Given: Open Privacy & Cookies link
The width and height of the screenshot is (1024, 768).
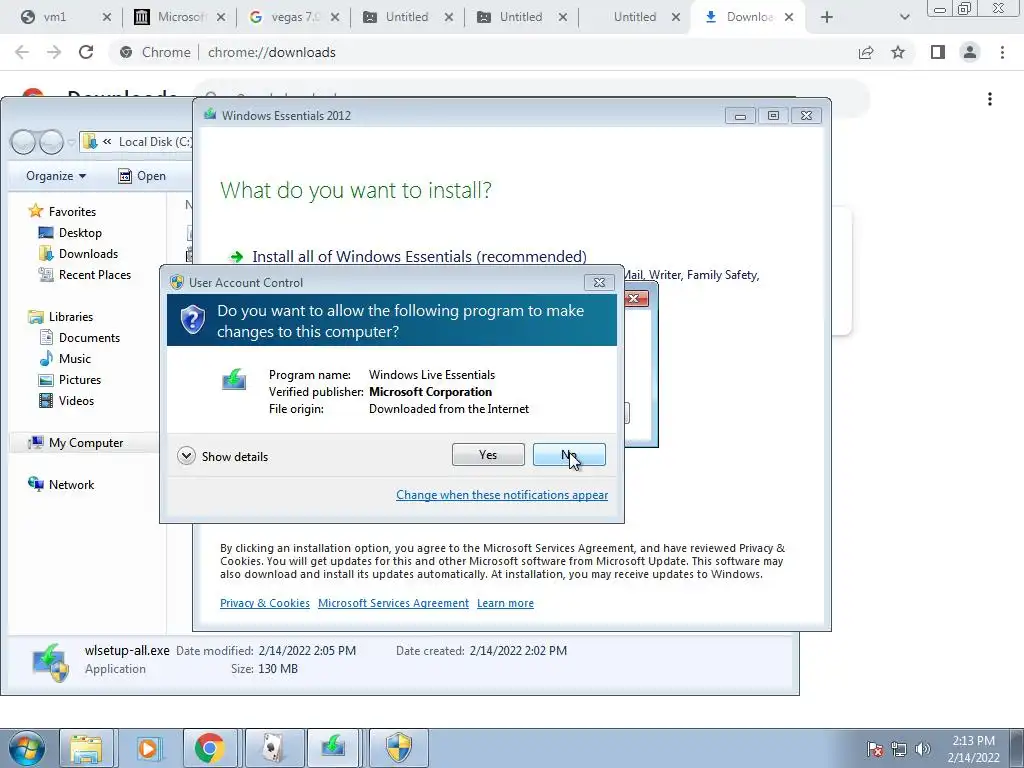Looking at the screenshot, I should tap(264, 603).
